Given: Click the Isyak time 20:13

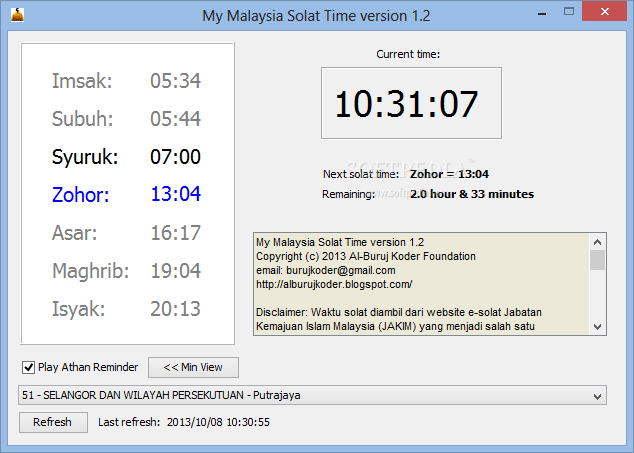Looking at the screenshot, I should pyautogui.click(x=175, y=309).
